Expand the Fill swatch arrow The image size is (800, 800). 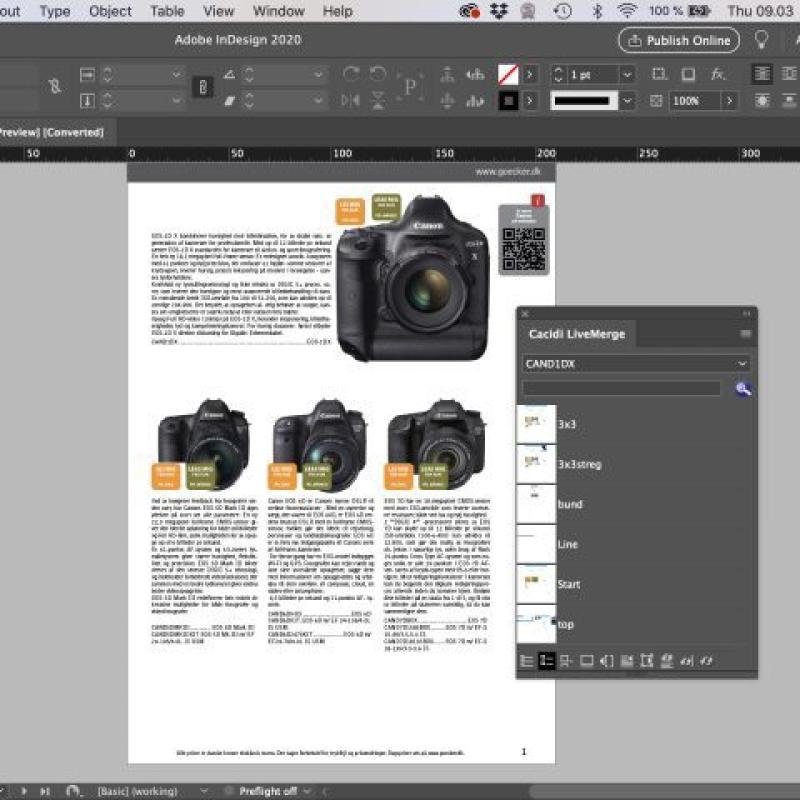[x=530, y=75]
